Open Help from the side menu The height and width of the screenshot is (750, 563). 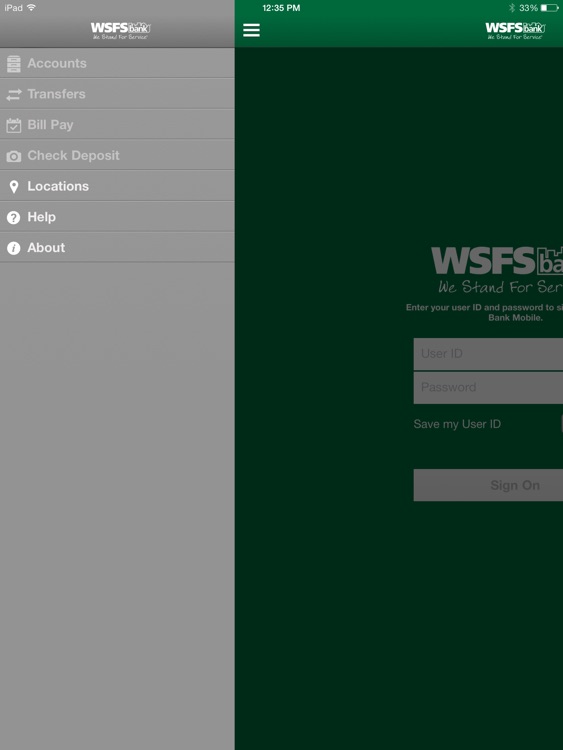coord(117,217)
